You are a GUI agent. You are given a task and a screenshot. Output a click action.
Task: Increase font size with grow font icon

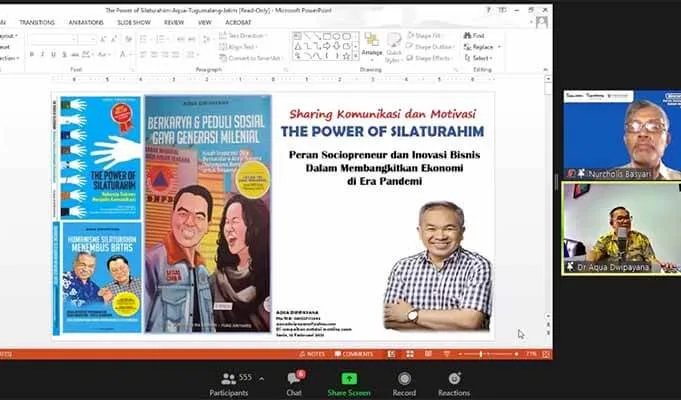[x=103, y=40]
